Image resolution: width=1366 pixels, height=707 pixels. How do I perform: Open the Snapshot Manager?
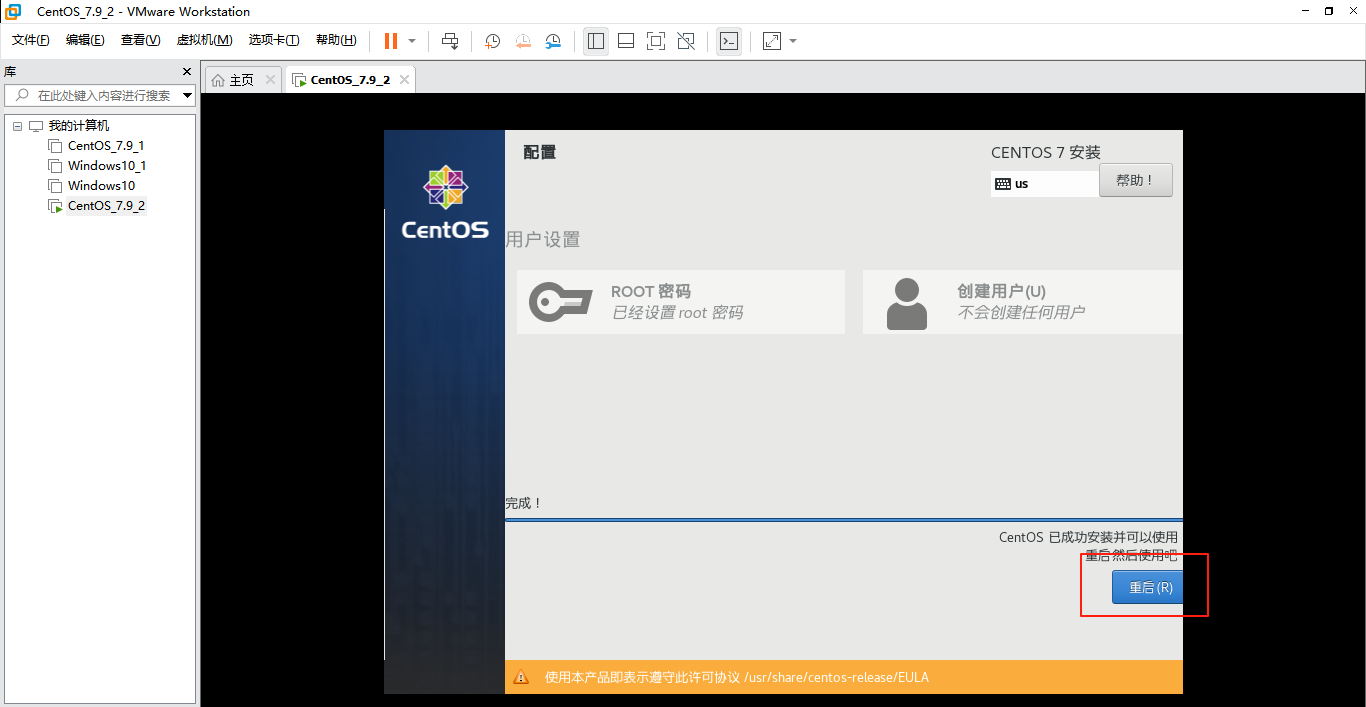(x=552, y=41)
